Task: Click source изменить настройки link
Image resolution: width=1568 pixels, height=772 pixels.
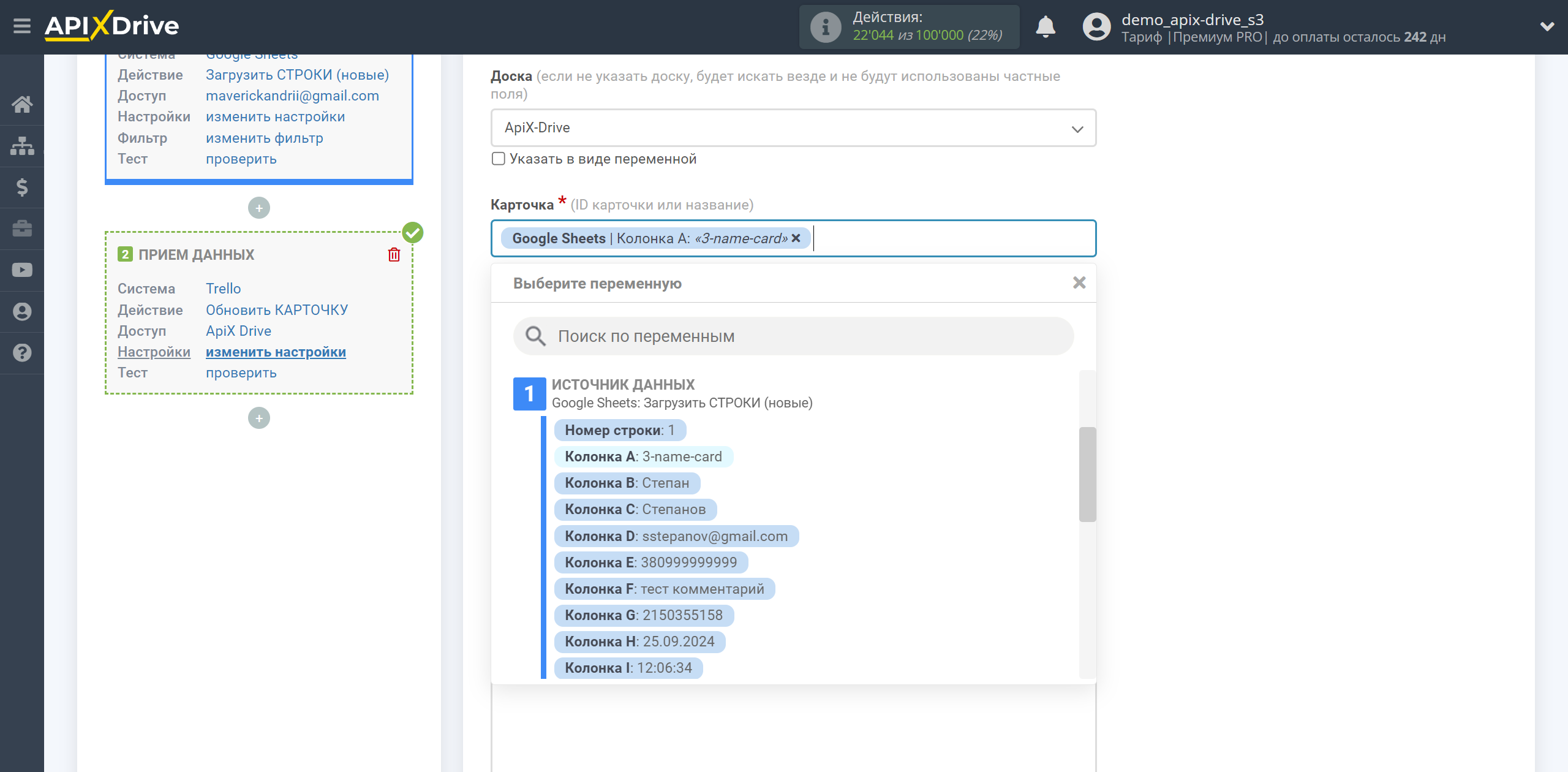Action: coord(275,116)
